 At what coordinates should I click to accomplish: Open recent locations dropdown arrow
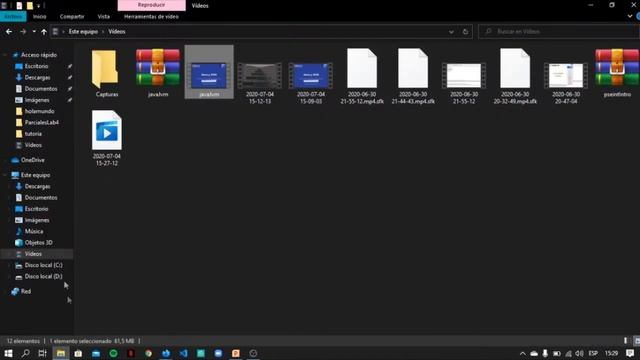coord(34,31)
